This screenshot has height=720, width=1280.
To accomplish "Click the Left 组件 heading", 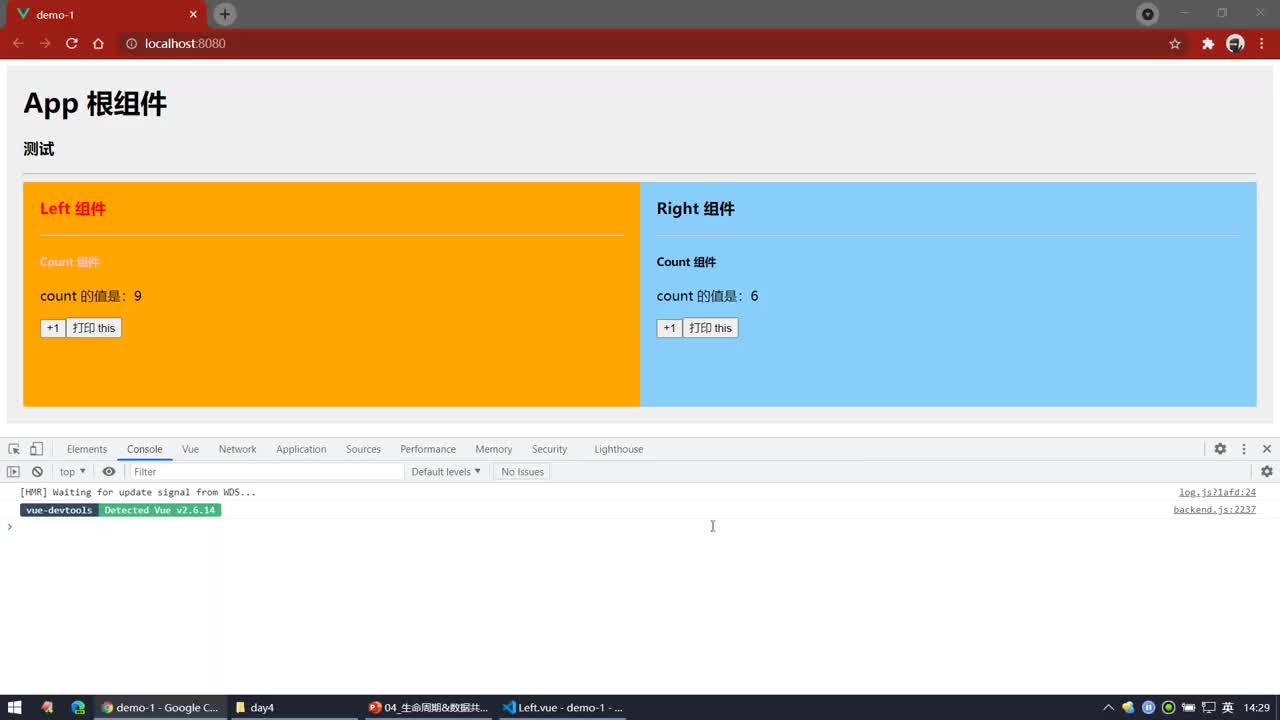I will pos(73,209).
